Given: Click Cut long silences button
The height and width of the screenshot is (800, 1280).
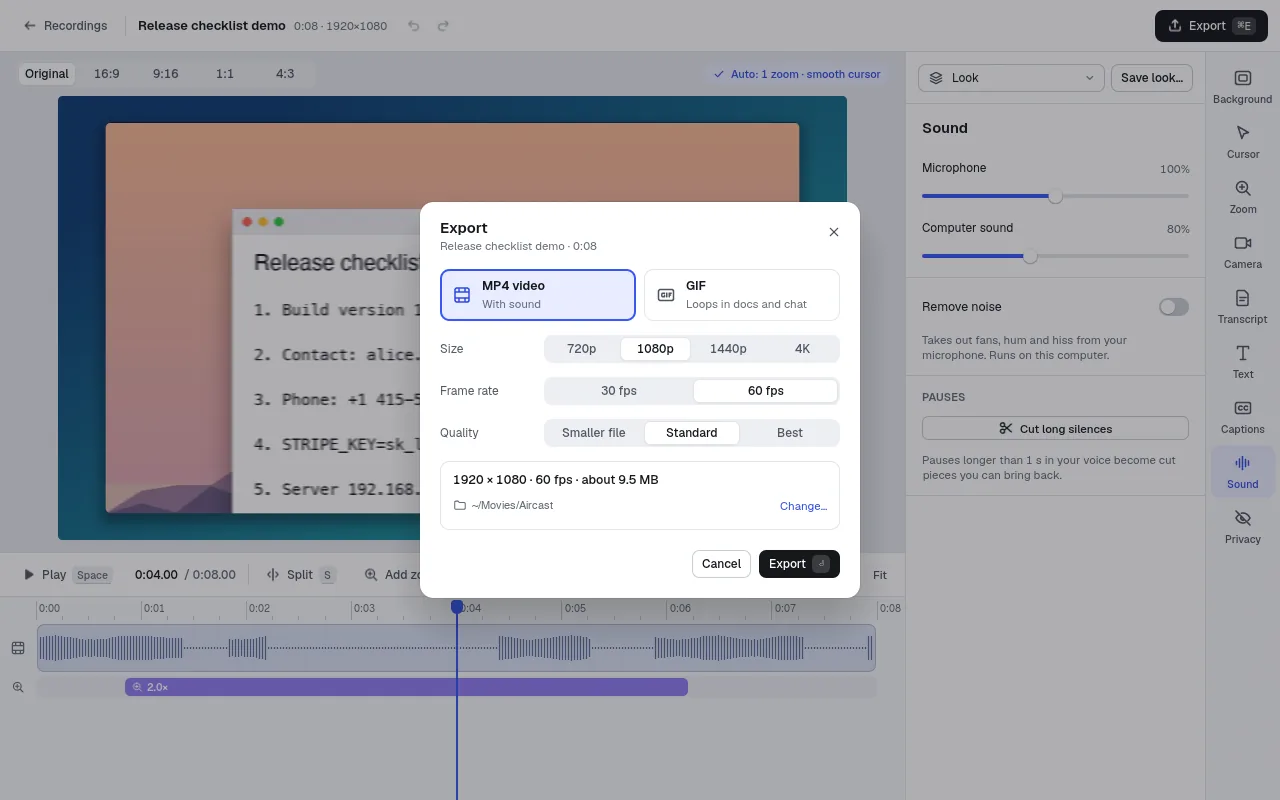Looking at the screenshot, I should tap(1055, 428).
